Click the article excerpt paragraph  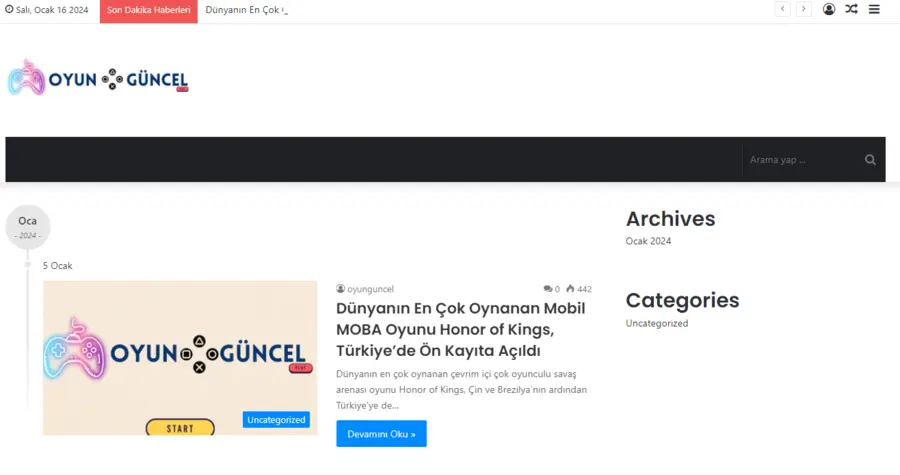pos(461,390)
